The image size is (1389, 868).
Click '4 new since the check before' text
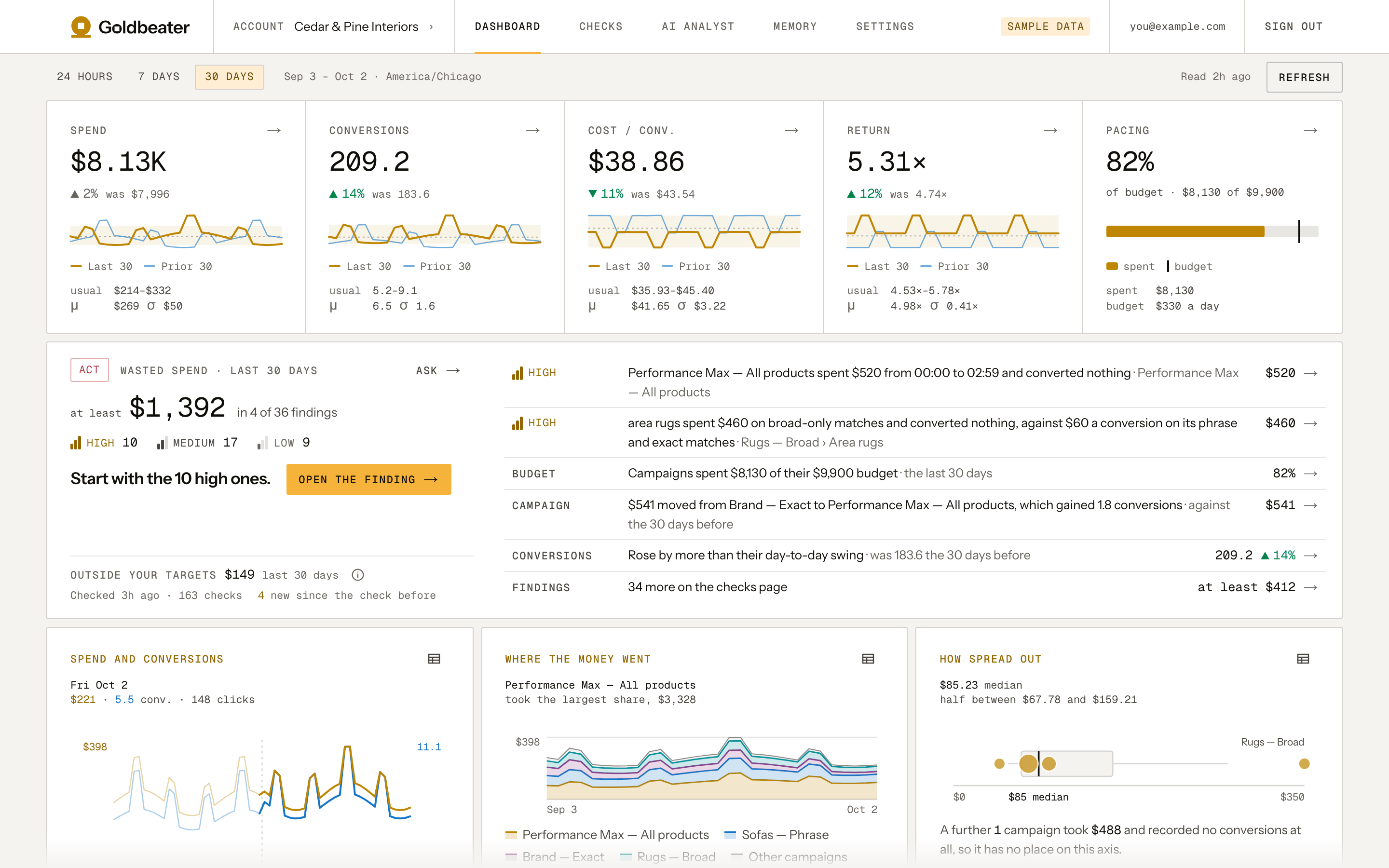(347, 596)
